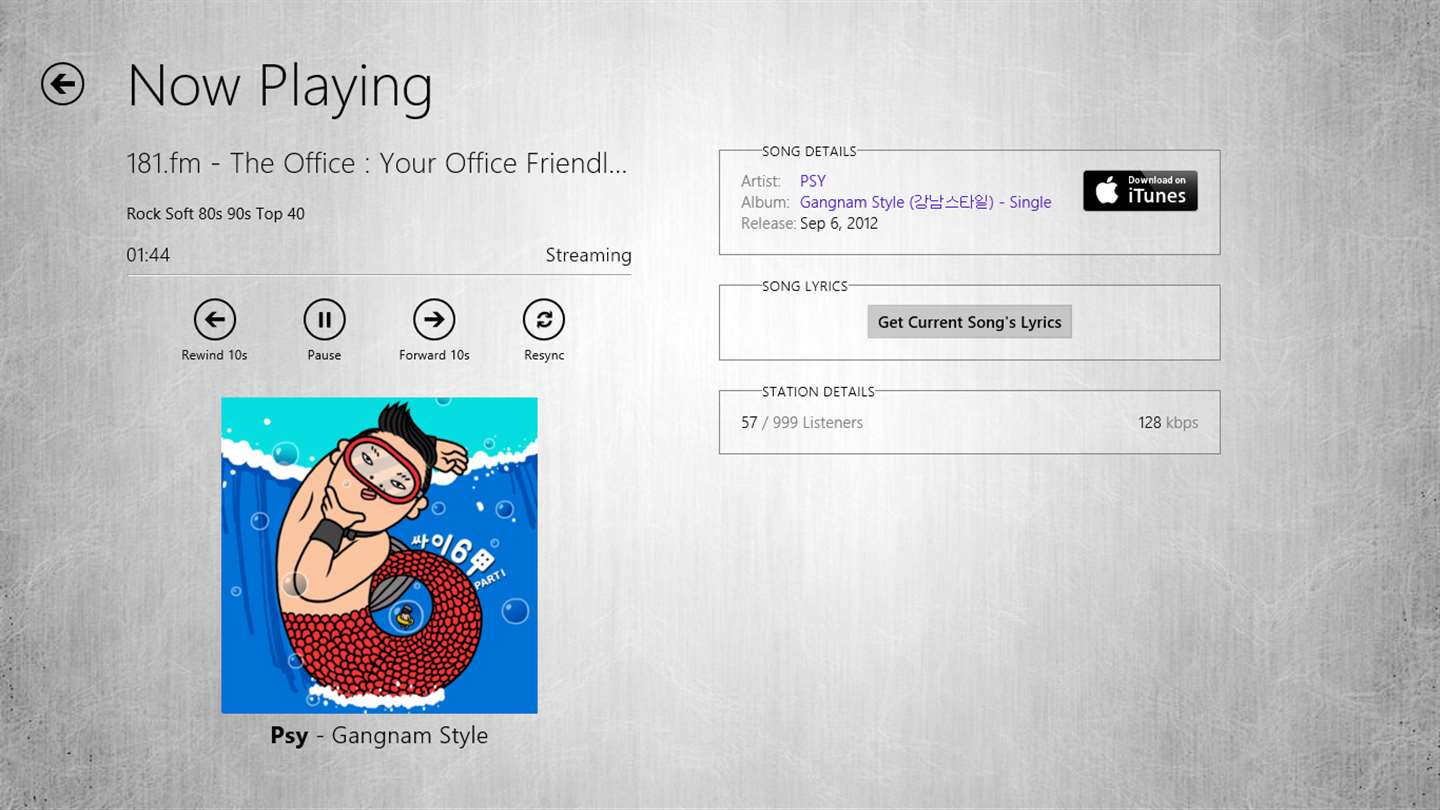Go back using the arrow beside Now Playing

(62, 84)
